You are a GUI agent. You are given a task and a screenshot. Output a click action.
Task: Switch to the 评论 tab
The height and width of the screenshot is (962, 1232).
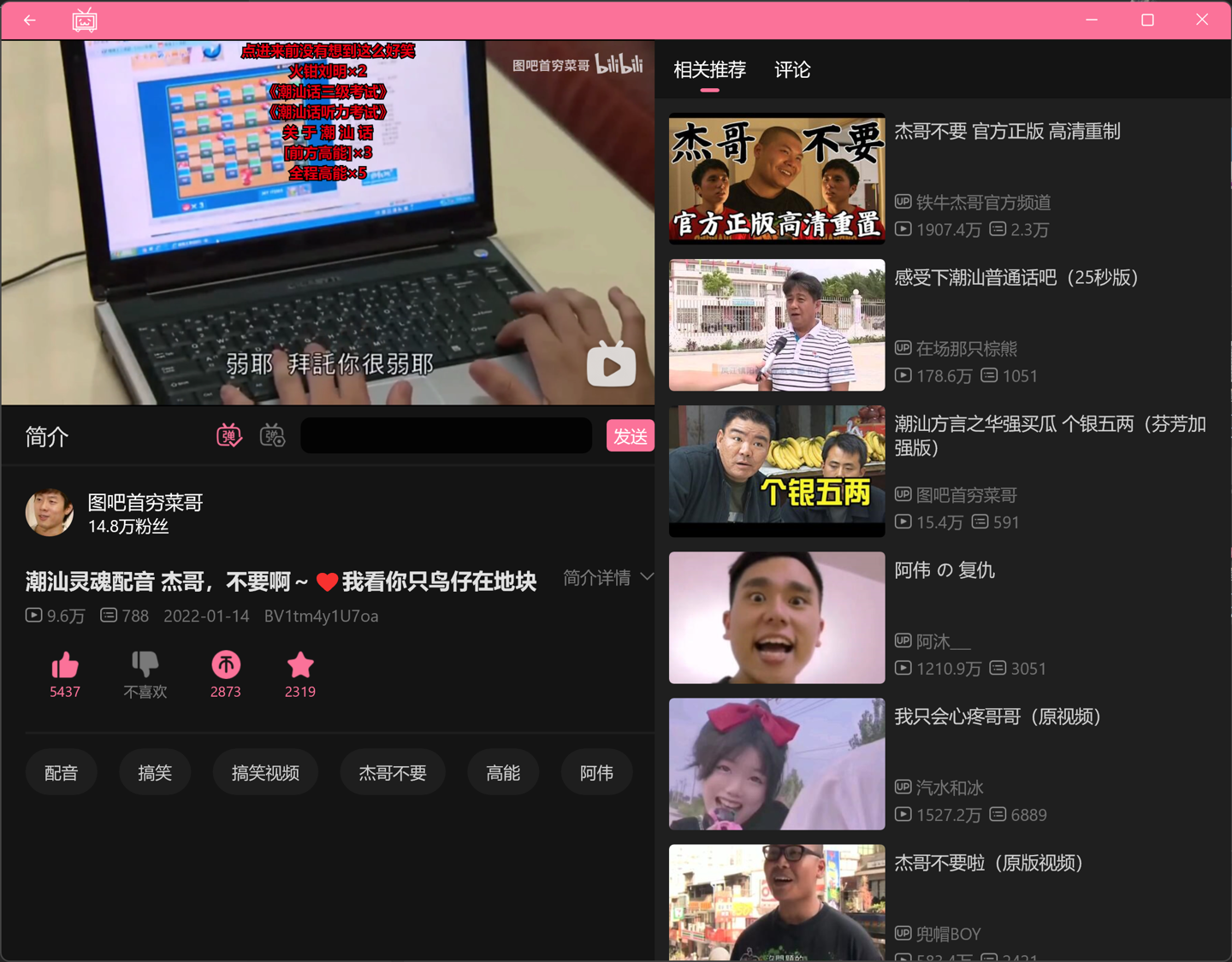pyautogui.click(x=792, y=70)
